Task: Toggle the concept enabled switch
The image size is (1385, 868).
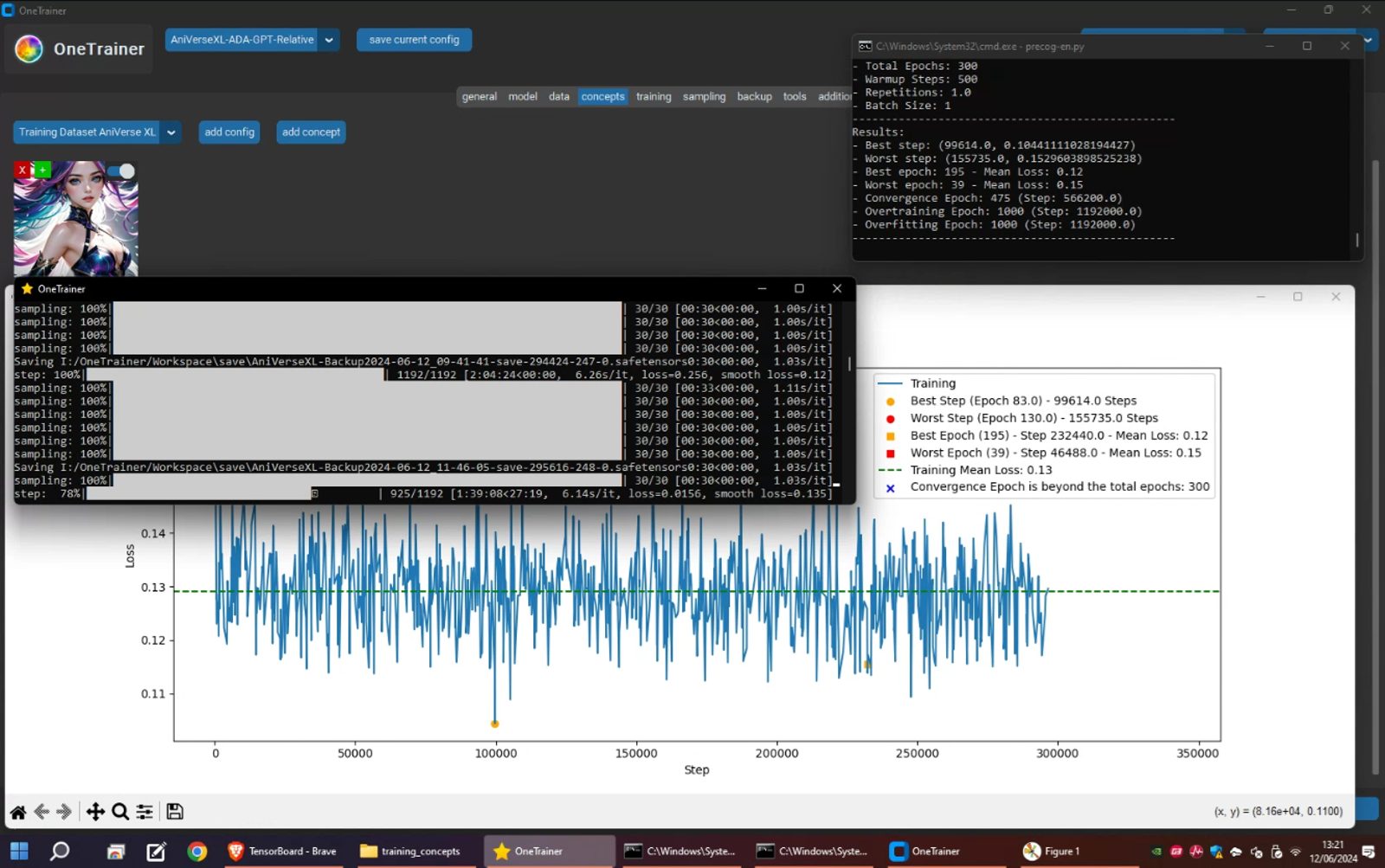Action: 122,171
